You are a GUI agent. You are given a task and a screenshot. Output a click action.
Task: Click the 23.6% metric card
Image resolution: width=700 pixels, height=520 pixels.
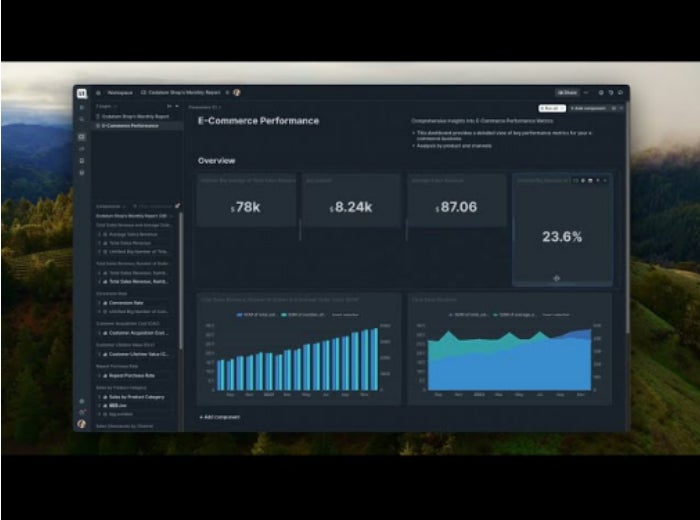tap(562, 229)
